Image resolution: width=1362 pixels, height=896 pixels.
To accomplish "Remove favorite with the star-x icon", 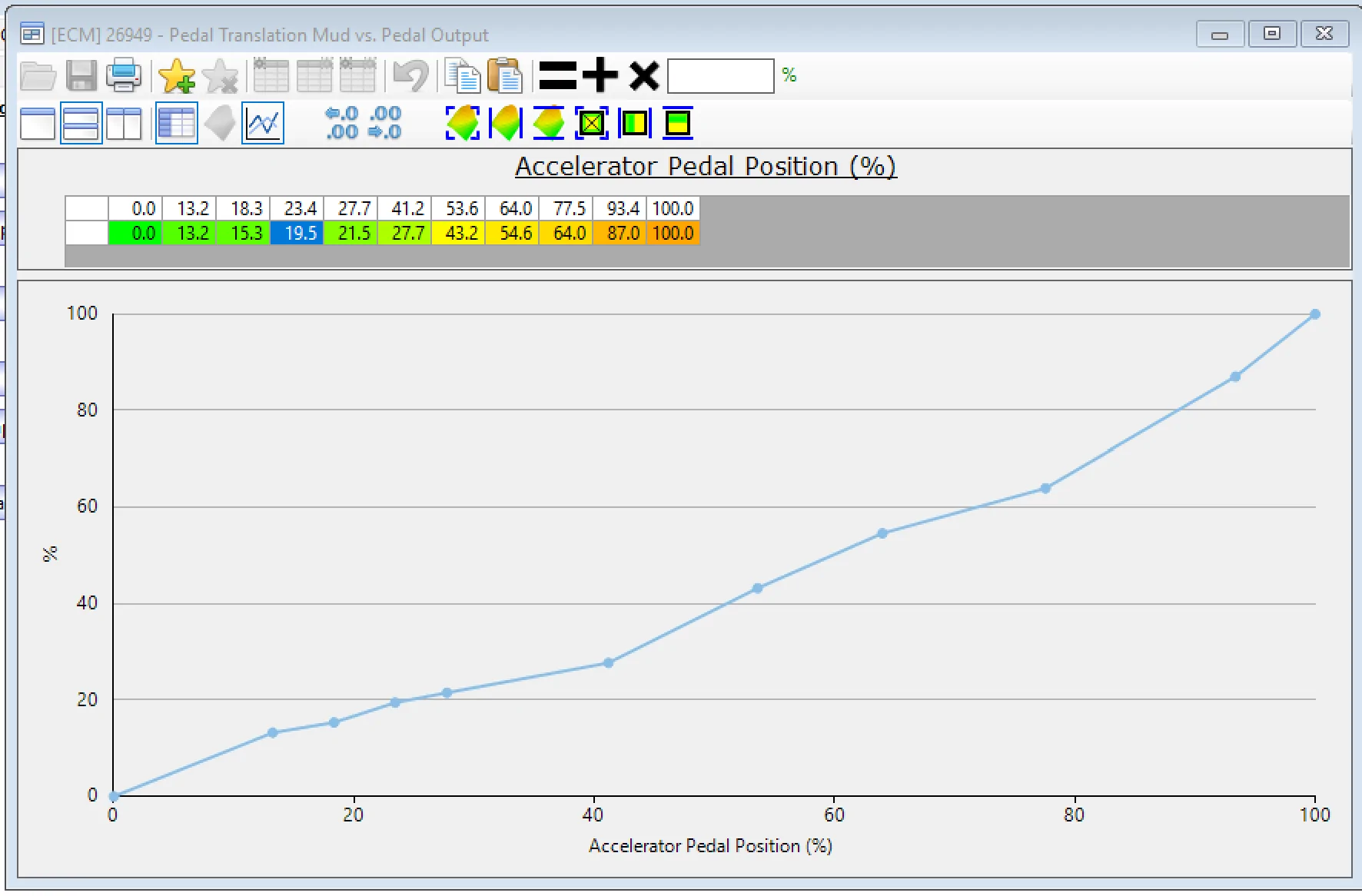I will coord(221,76).
